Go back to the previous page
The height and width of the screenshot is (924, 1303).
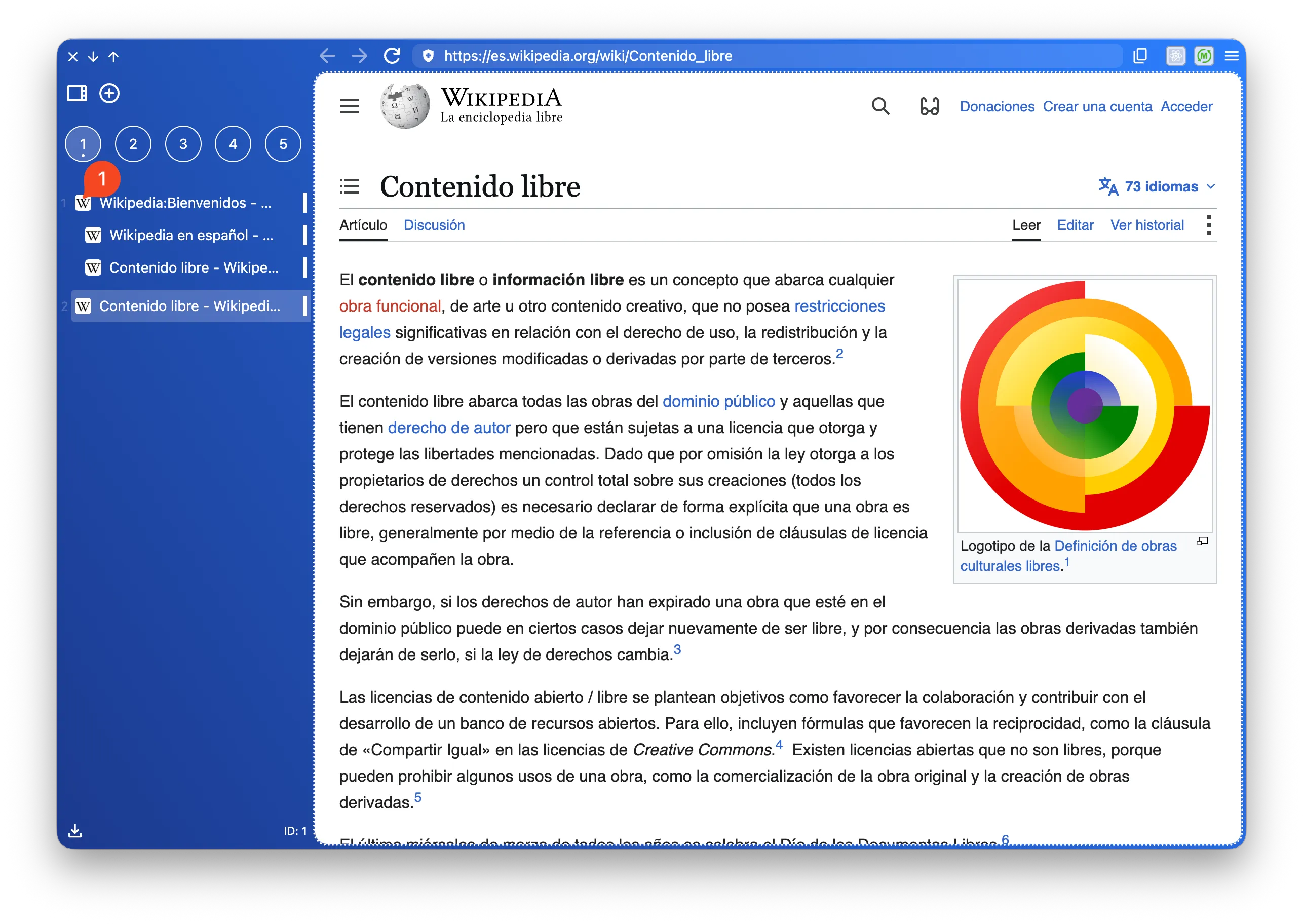tap(327, 56)
